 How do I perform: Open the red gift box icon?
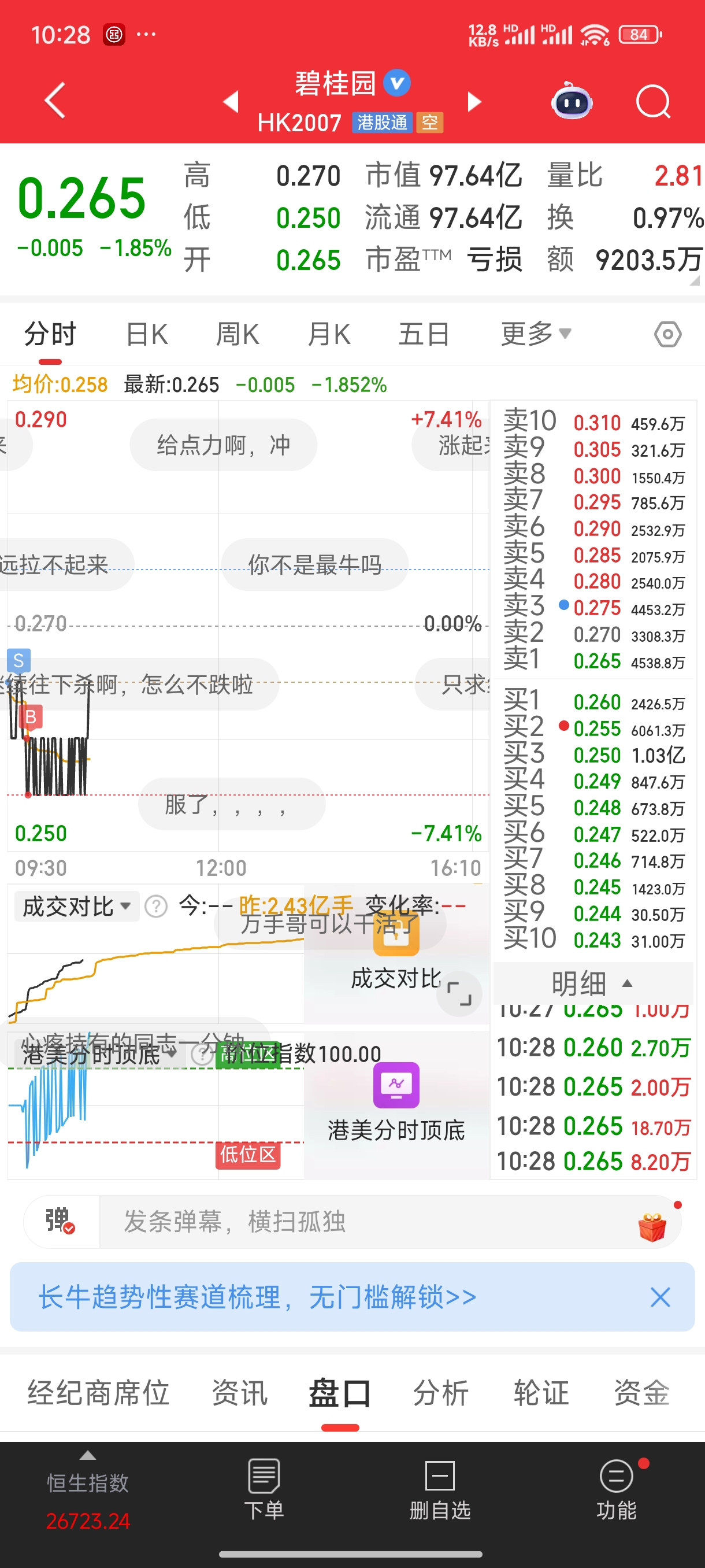[x=652, y=1227]
